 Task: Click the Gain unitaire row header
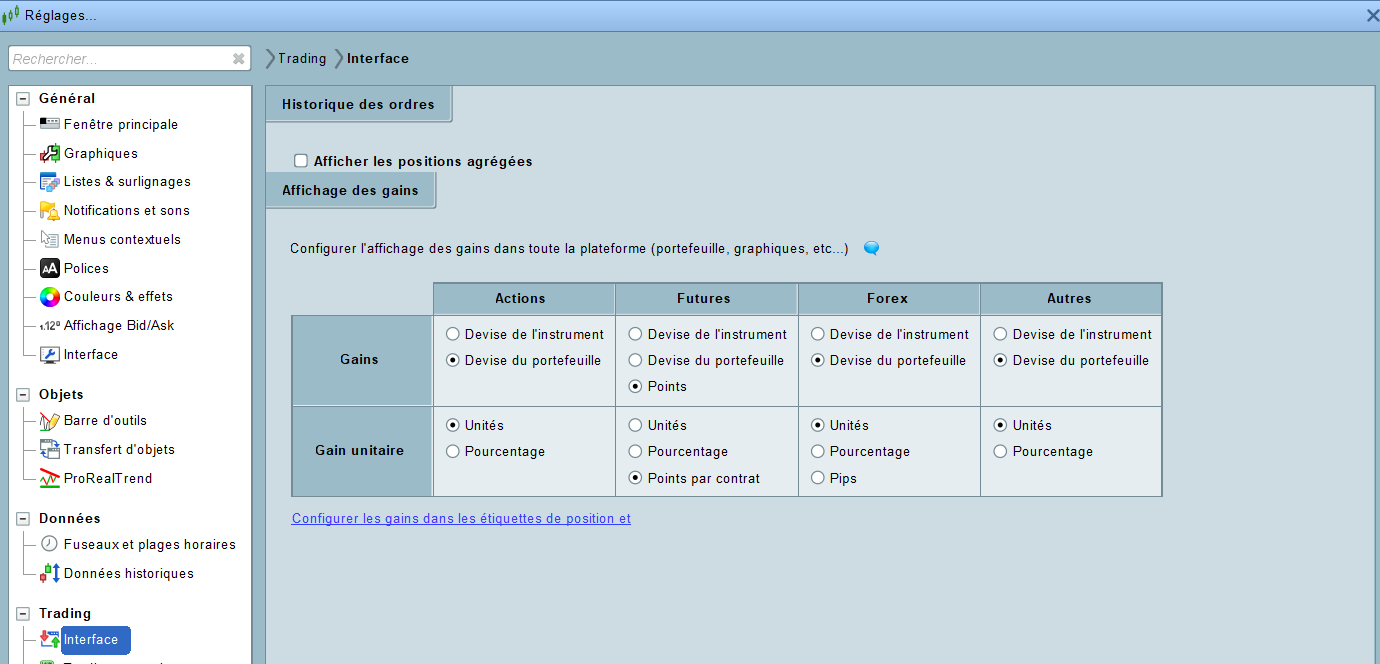(x=362, y=451)
